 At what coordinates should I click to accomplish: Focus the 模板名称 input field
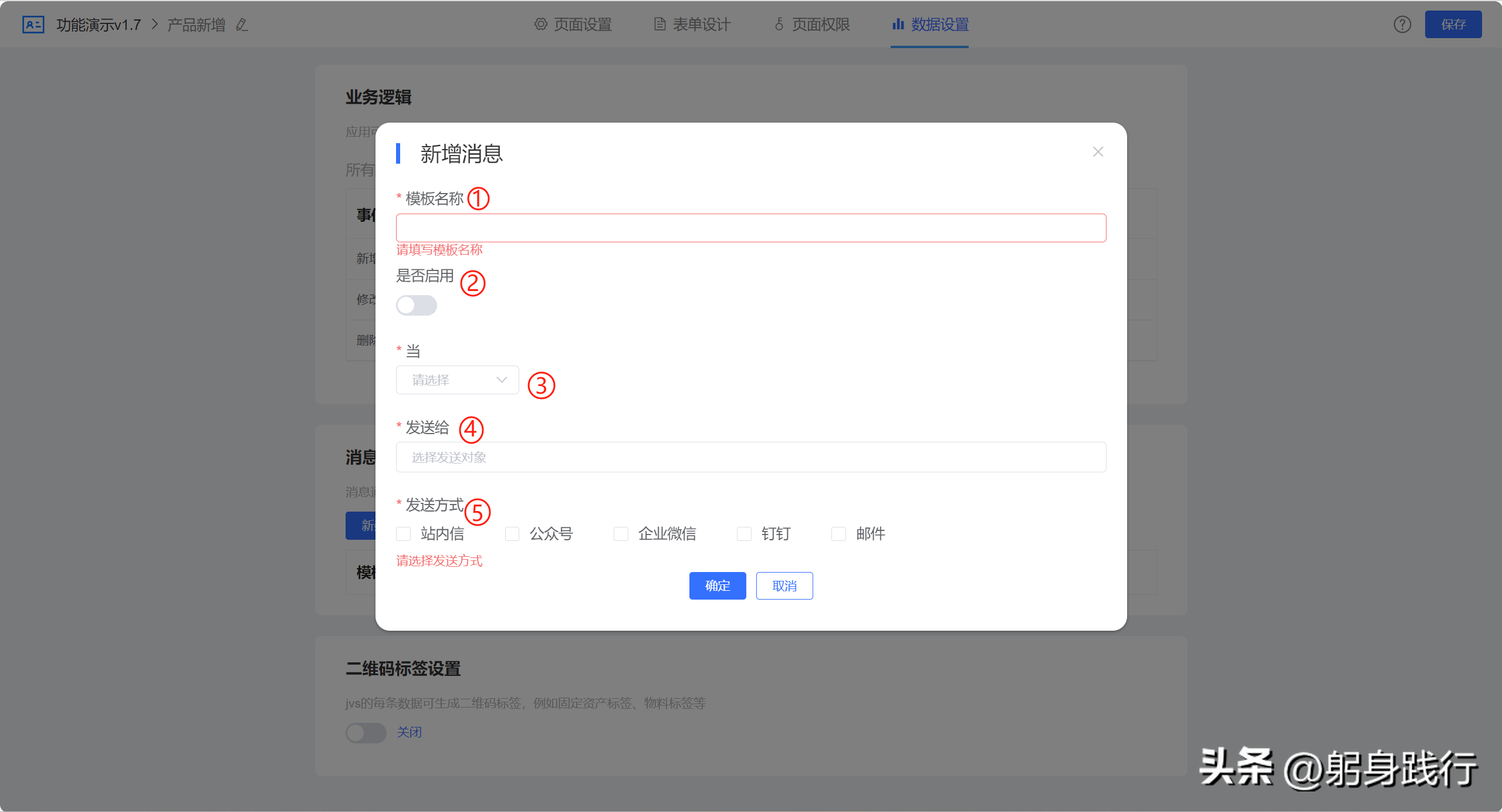tap(751, 228)
